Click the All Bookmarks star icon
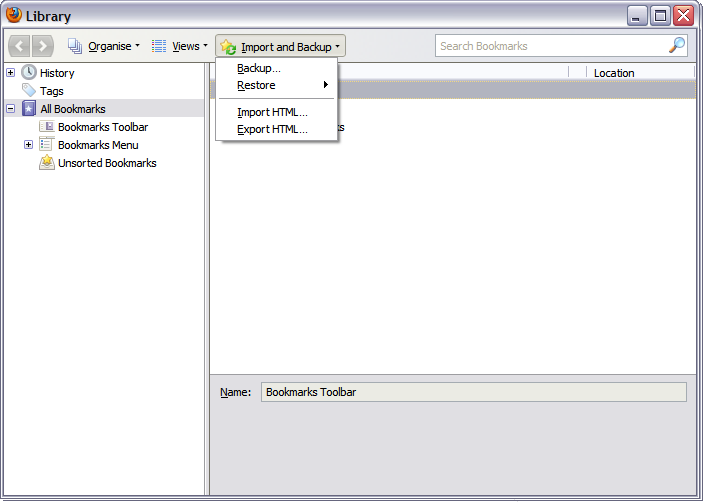Viewport: 703px width, 502px height. (29, 108)
